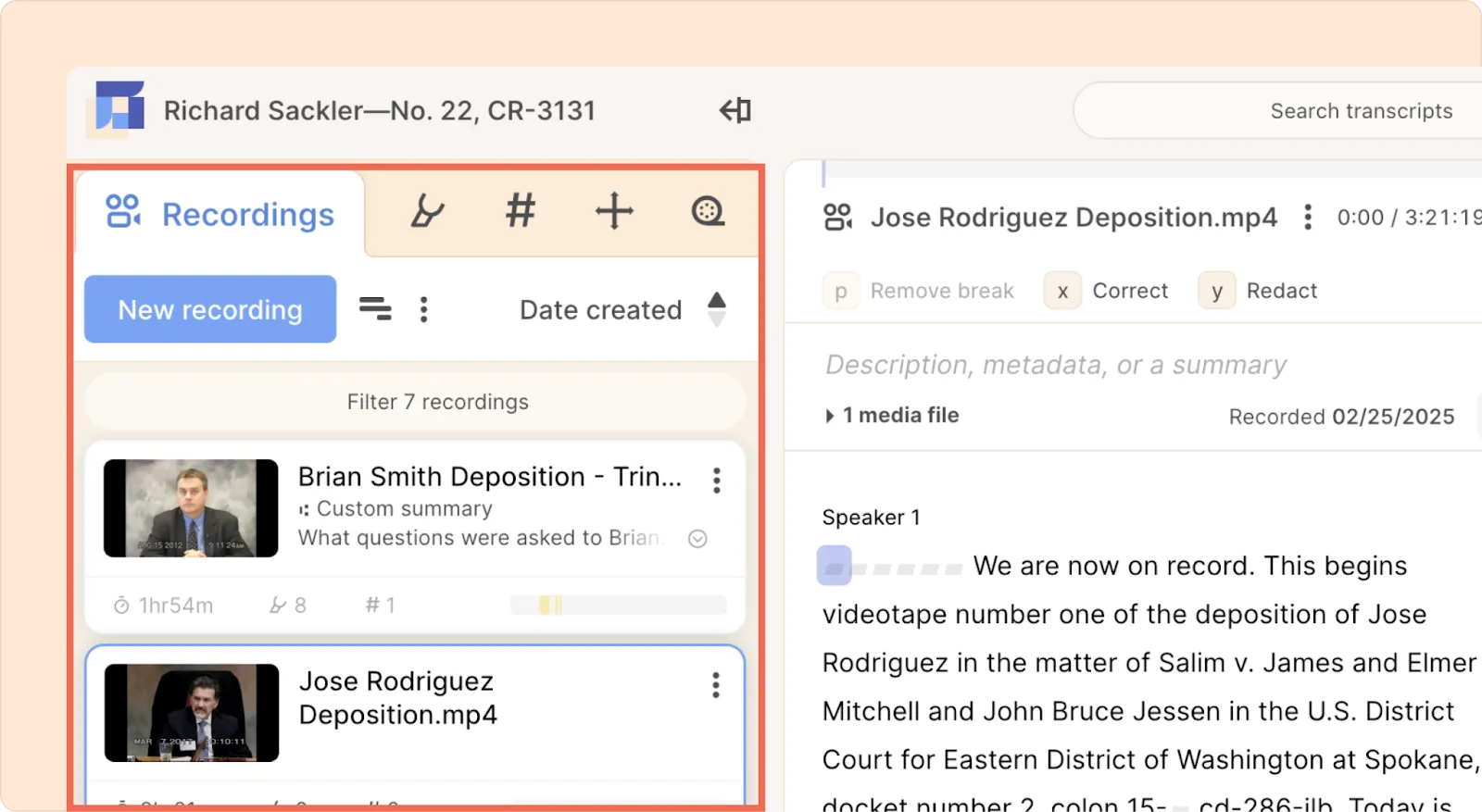Click the Custom summary label
Viewport: 1482px width, 812px height.
pos(405,509)
